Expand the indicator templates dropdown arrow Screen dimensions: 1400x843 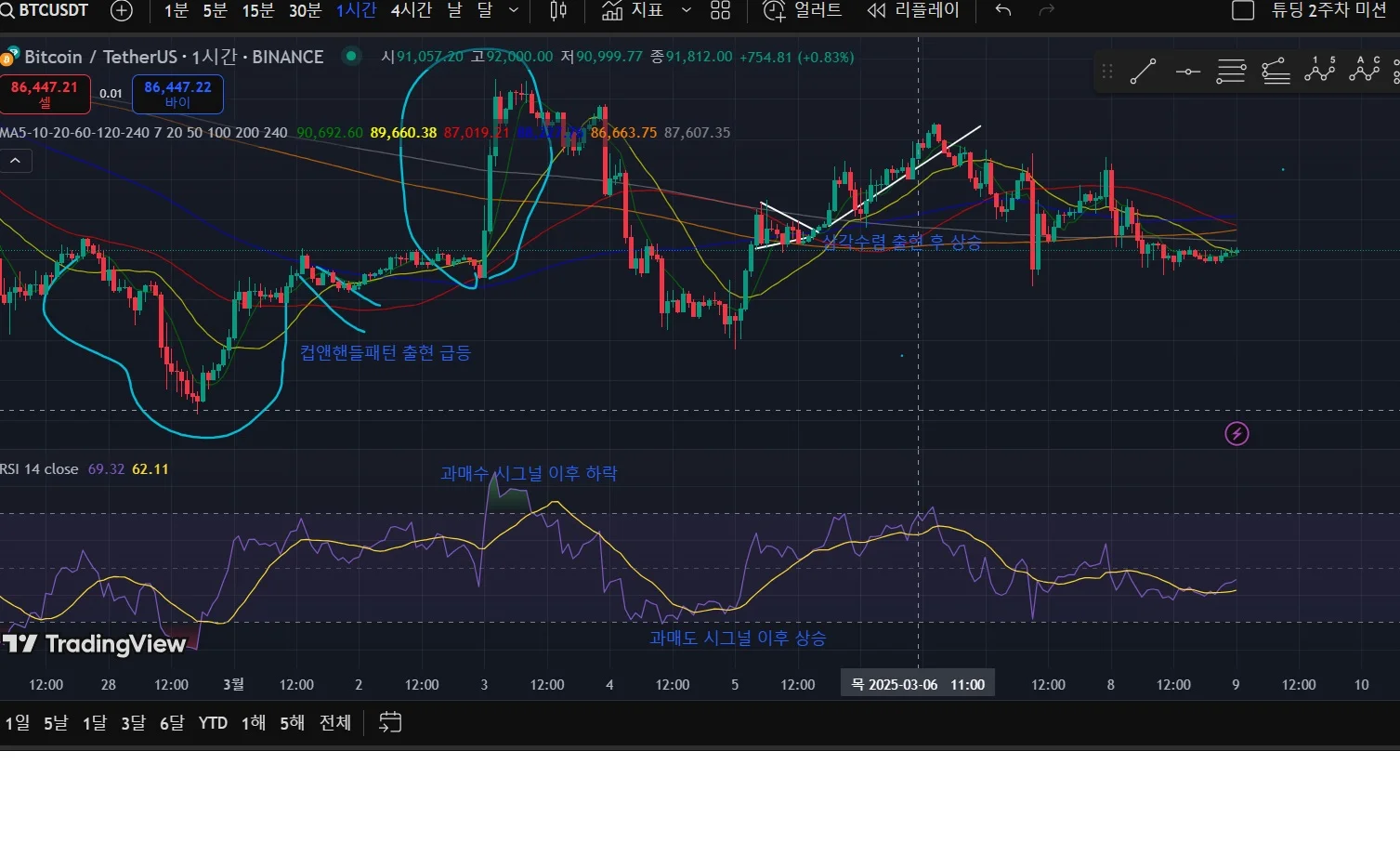click(687, 10)
